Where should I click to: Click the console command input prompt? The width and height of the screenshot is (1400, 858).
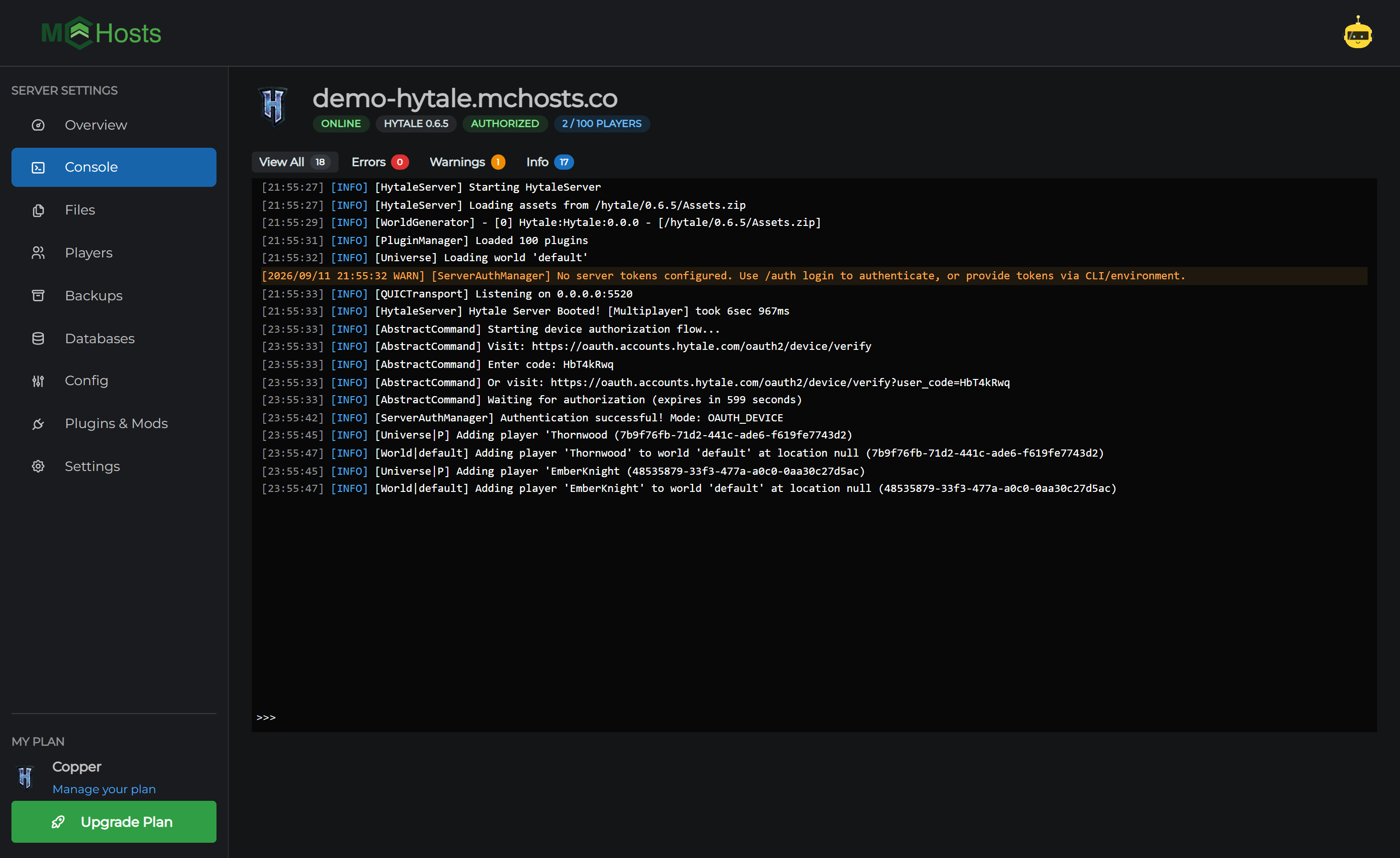point(814,718)
